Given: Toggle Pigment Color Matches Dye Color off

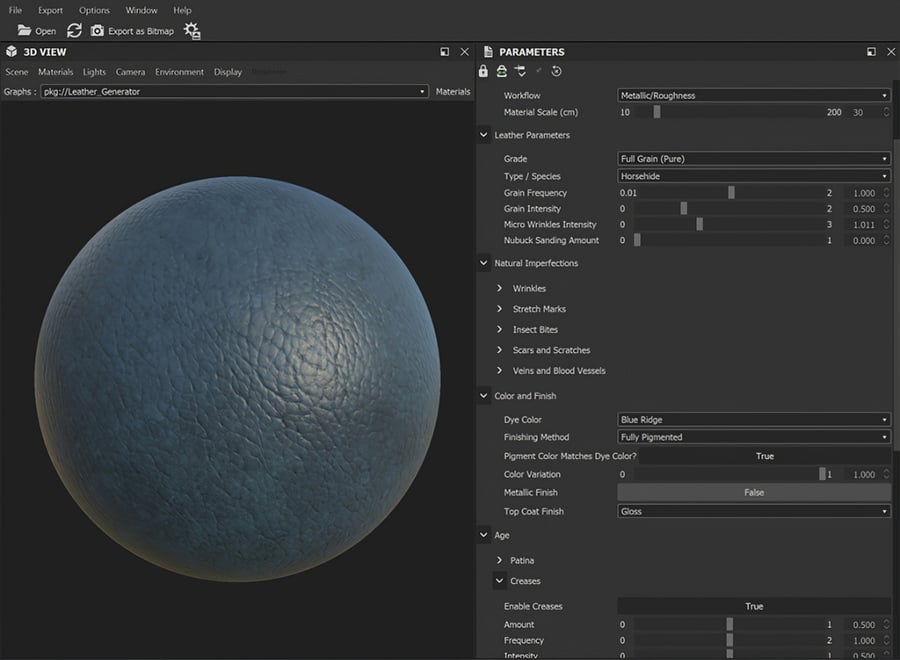Looking at the screenshot, I should tap(765, 455).
